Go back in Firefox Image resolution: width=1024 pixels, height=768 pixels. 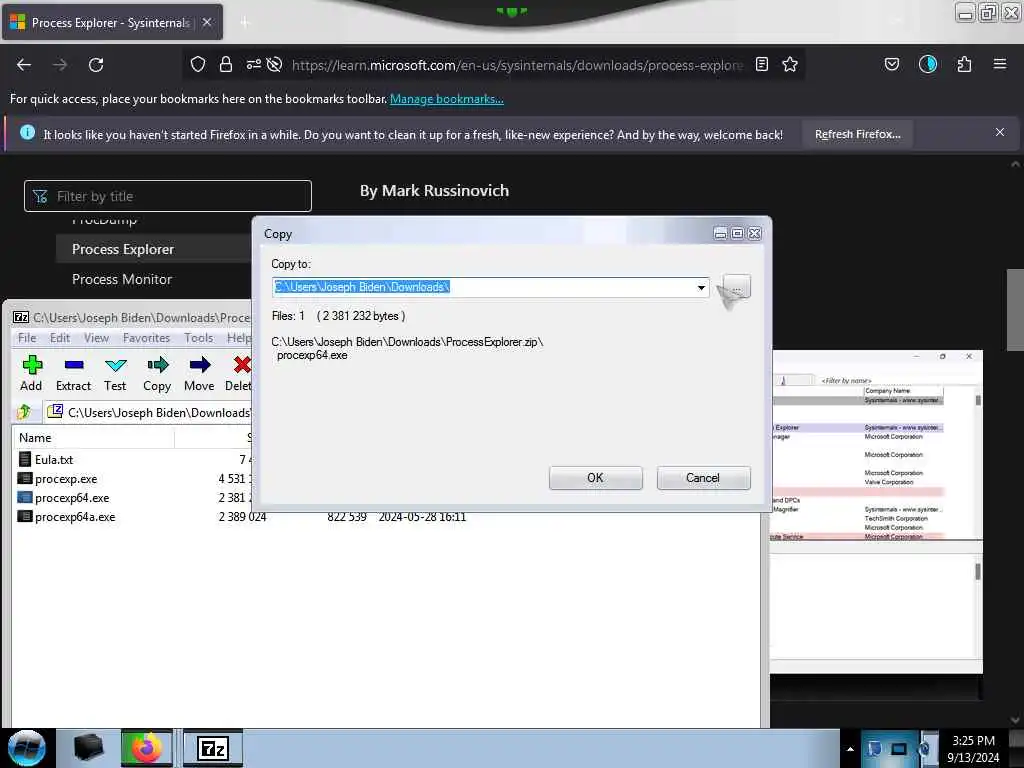click(24, 65)
